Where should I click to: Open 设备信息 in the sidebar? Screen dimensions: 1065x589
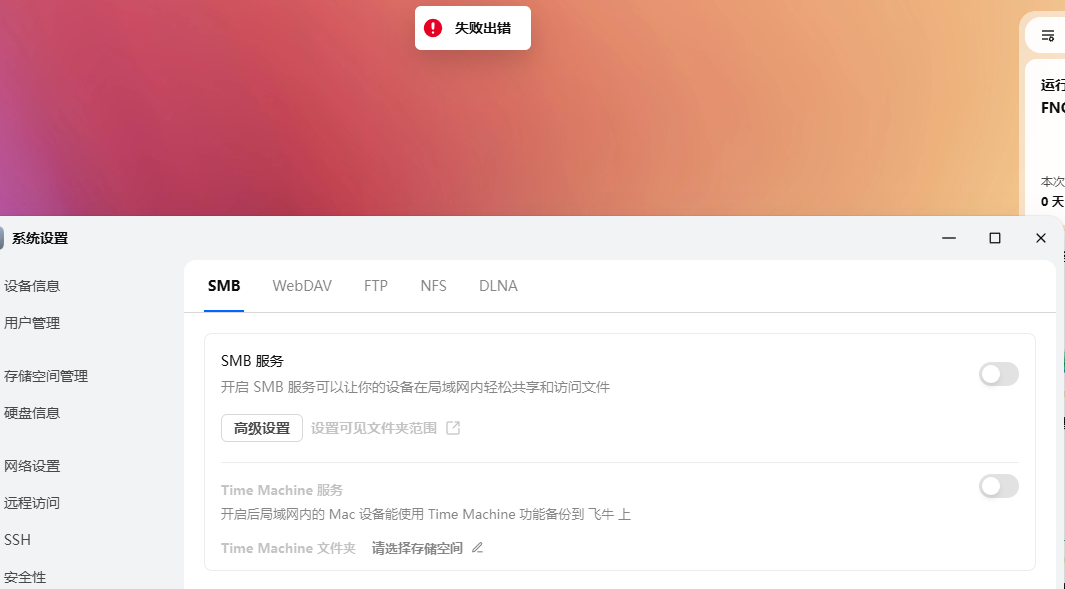tap(34, 285)
